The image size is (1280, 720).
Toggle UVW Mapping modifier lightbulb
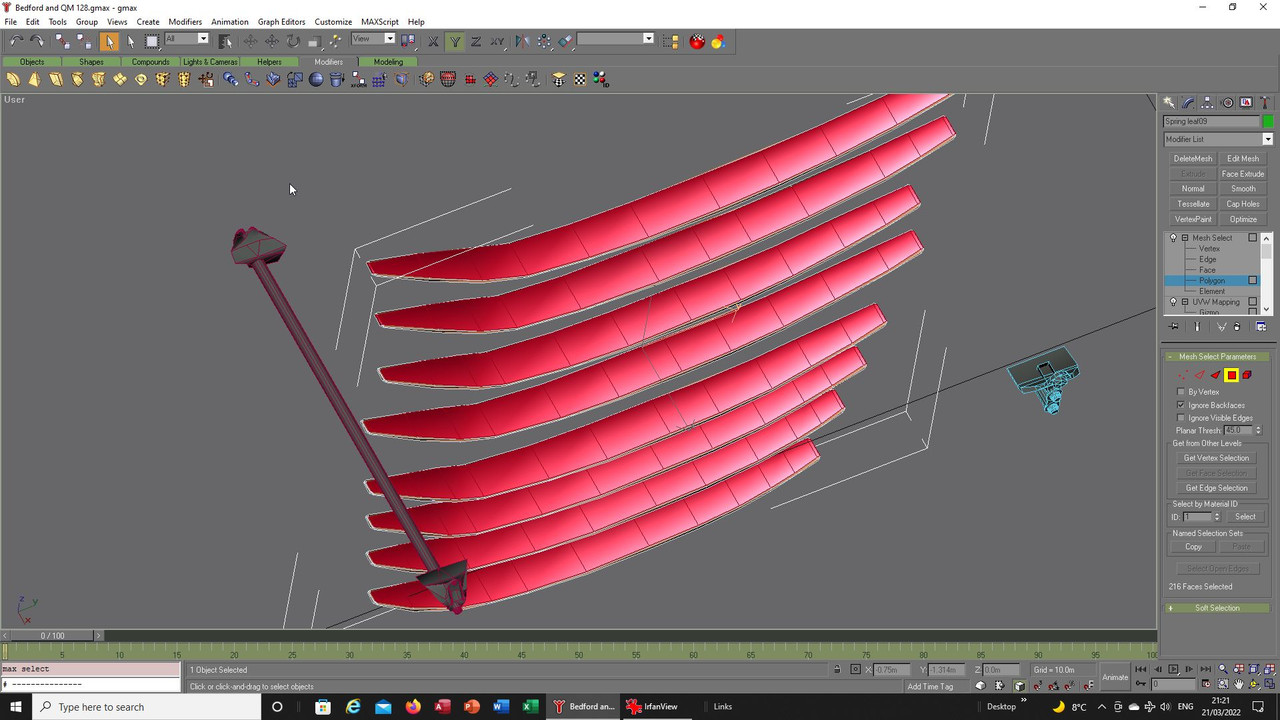pos(1173,302)
